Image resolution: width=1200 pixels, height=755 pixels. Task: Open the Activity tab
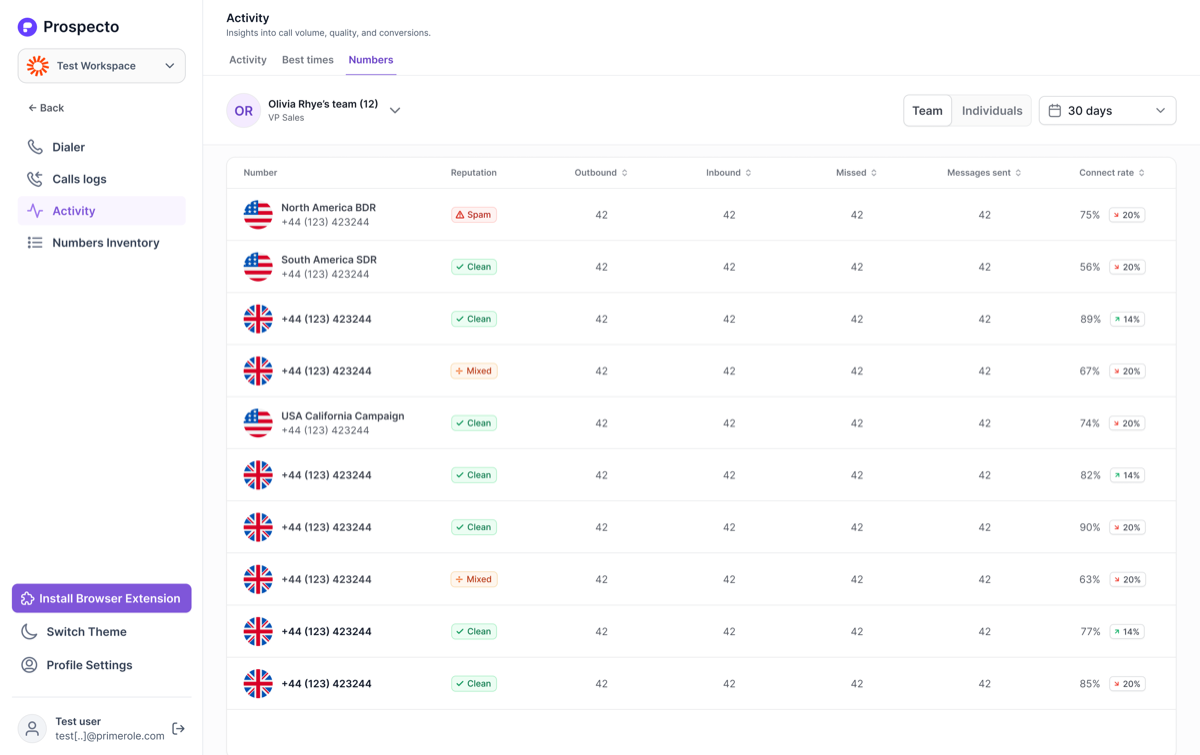(247, 60)
